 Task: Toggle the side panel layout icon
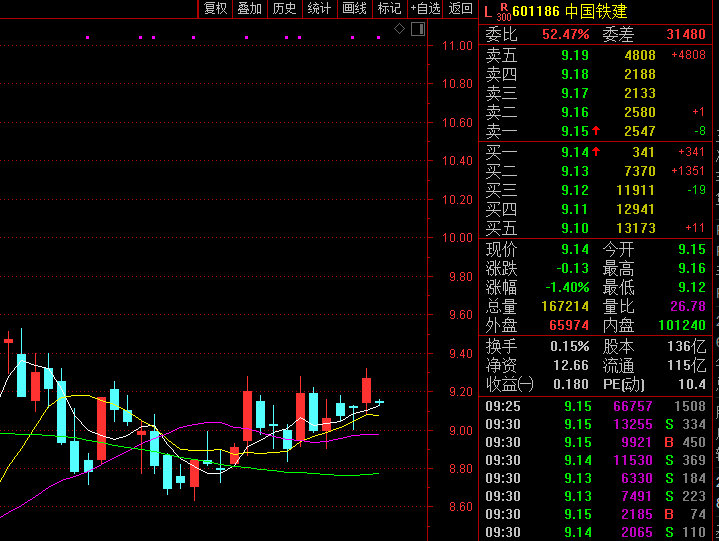point(418,29)
